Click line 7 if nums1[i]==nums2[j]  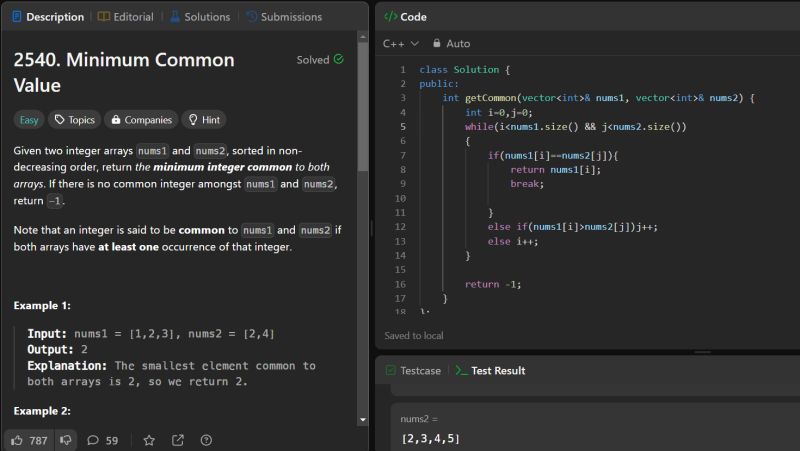[x=553, y=155]
